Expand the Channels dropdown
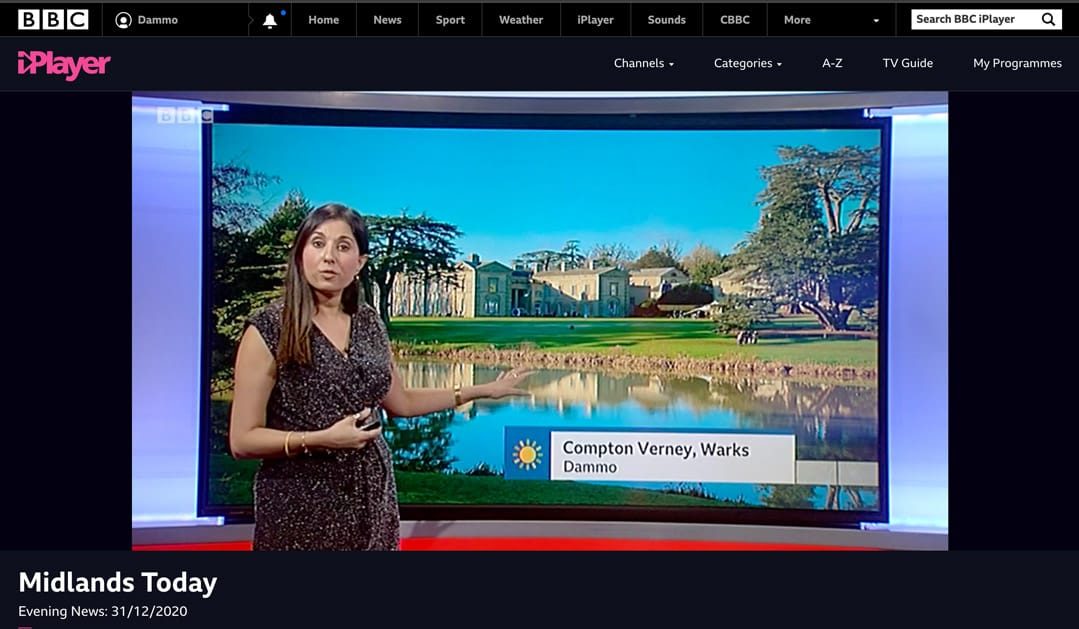This screenshot has height=629, width=1079. click(x=643, y=63)
